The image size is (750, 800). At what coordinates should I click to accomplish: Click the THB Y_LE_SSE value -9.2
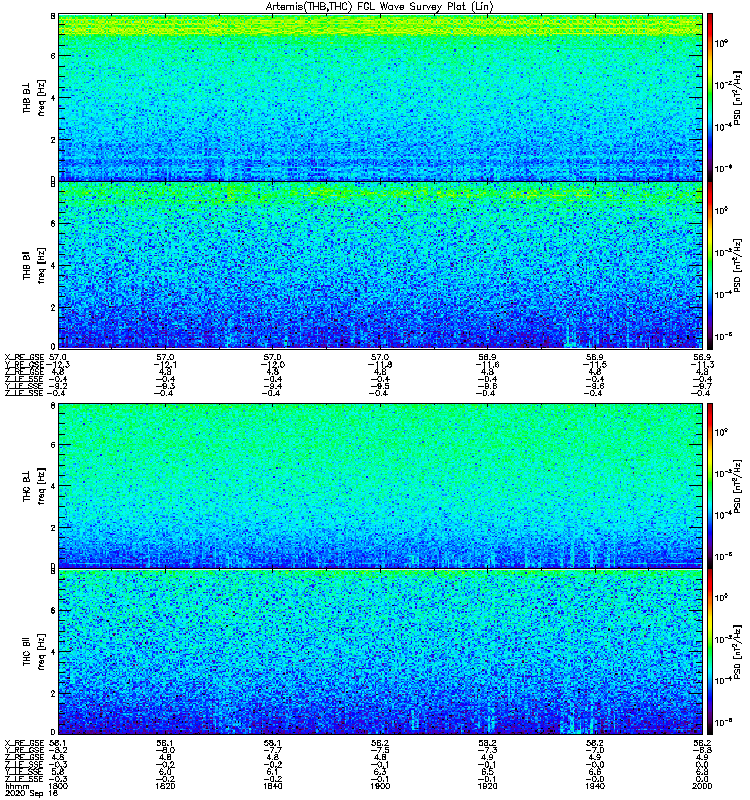(x=58, y=386)
